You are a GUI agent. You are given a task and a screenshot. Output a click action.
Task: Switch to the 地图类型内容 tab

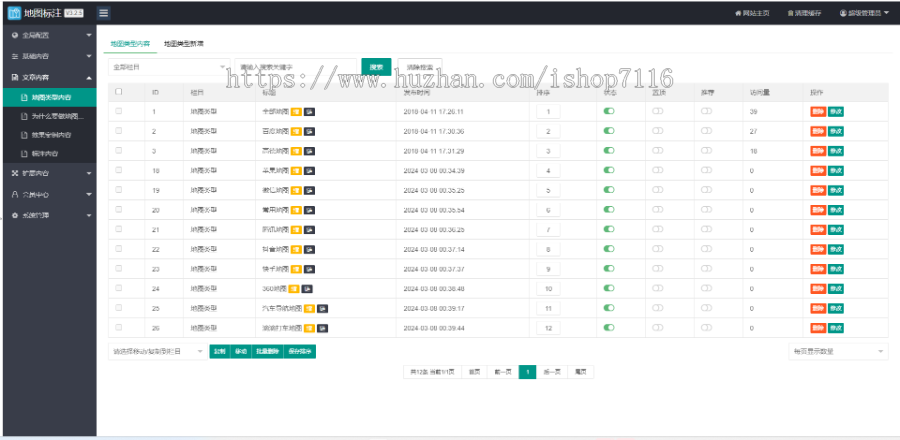[130, 44]
